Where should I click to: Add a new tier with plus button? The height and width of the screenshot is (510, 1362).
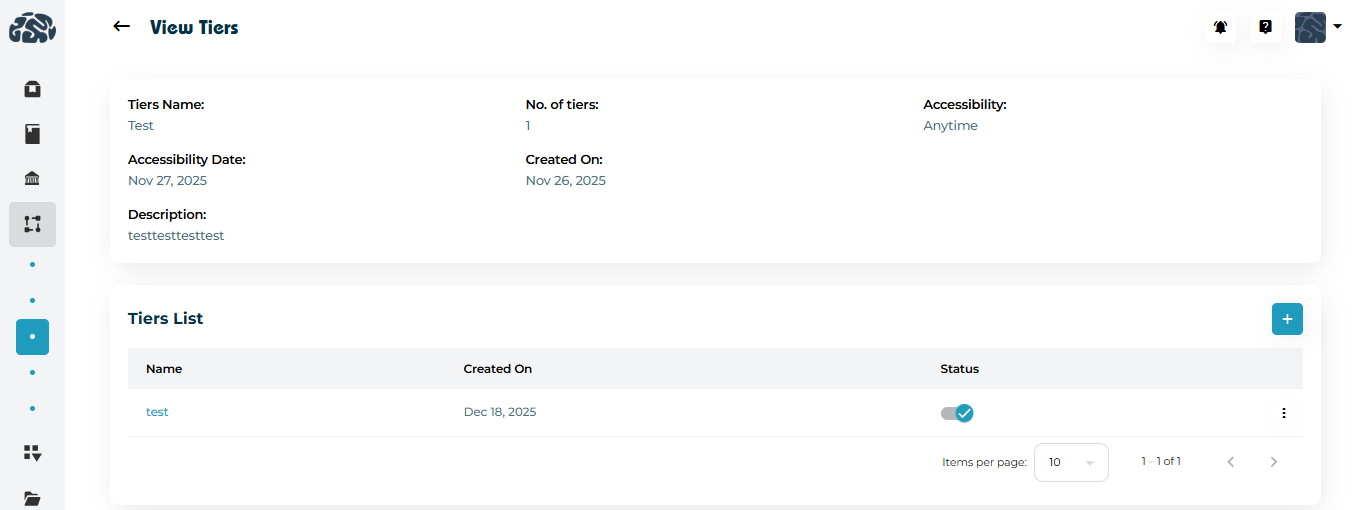point(1287,319)
